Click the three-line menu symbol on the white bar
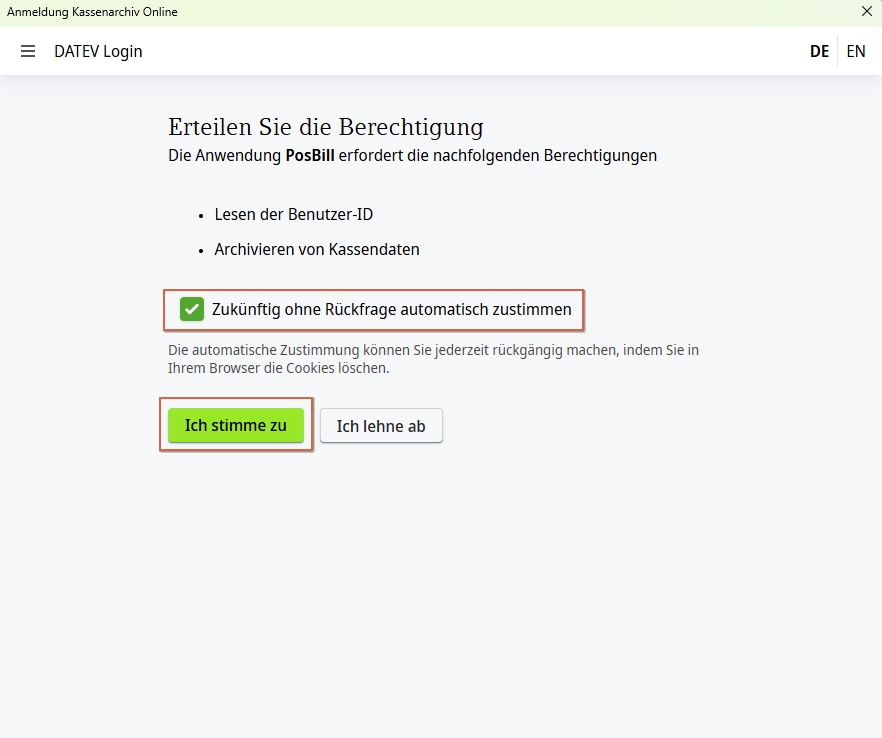Image resolution: width=882 pixels, height=738 pixels. click(27, 51)
